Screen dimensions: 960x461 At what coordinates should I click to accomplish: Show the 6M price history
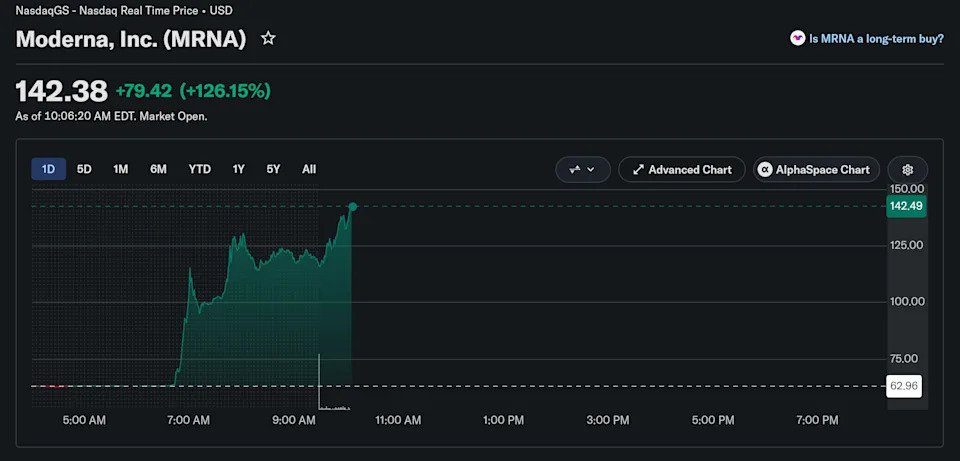pyautogui.click(x=158, y=169)
